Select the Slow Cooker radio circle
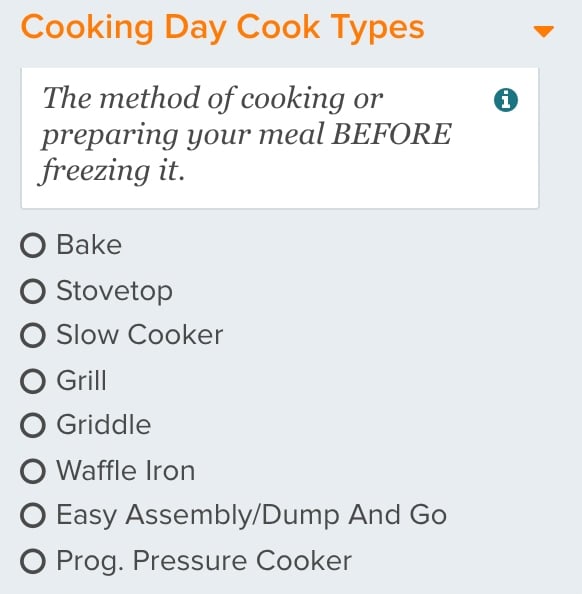Viewport: 582px width, 594px height. (33, 335)
